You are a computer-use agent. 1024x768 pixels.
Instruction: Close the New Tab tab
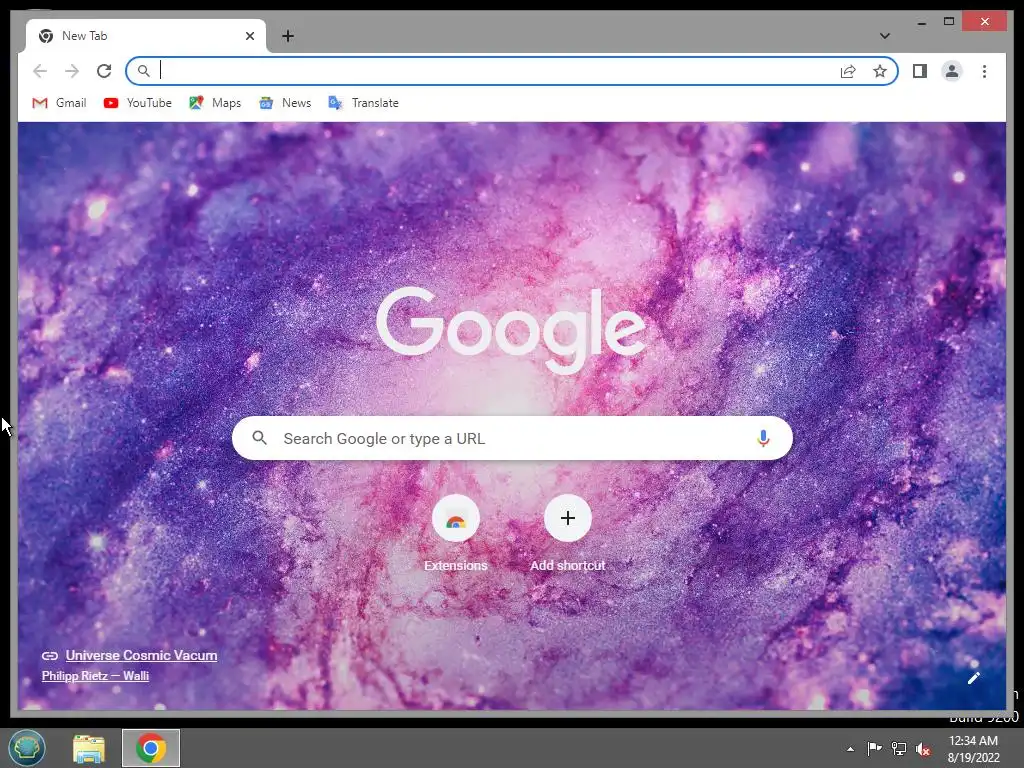click(249, 36)
